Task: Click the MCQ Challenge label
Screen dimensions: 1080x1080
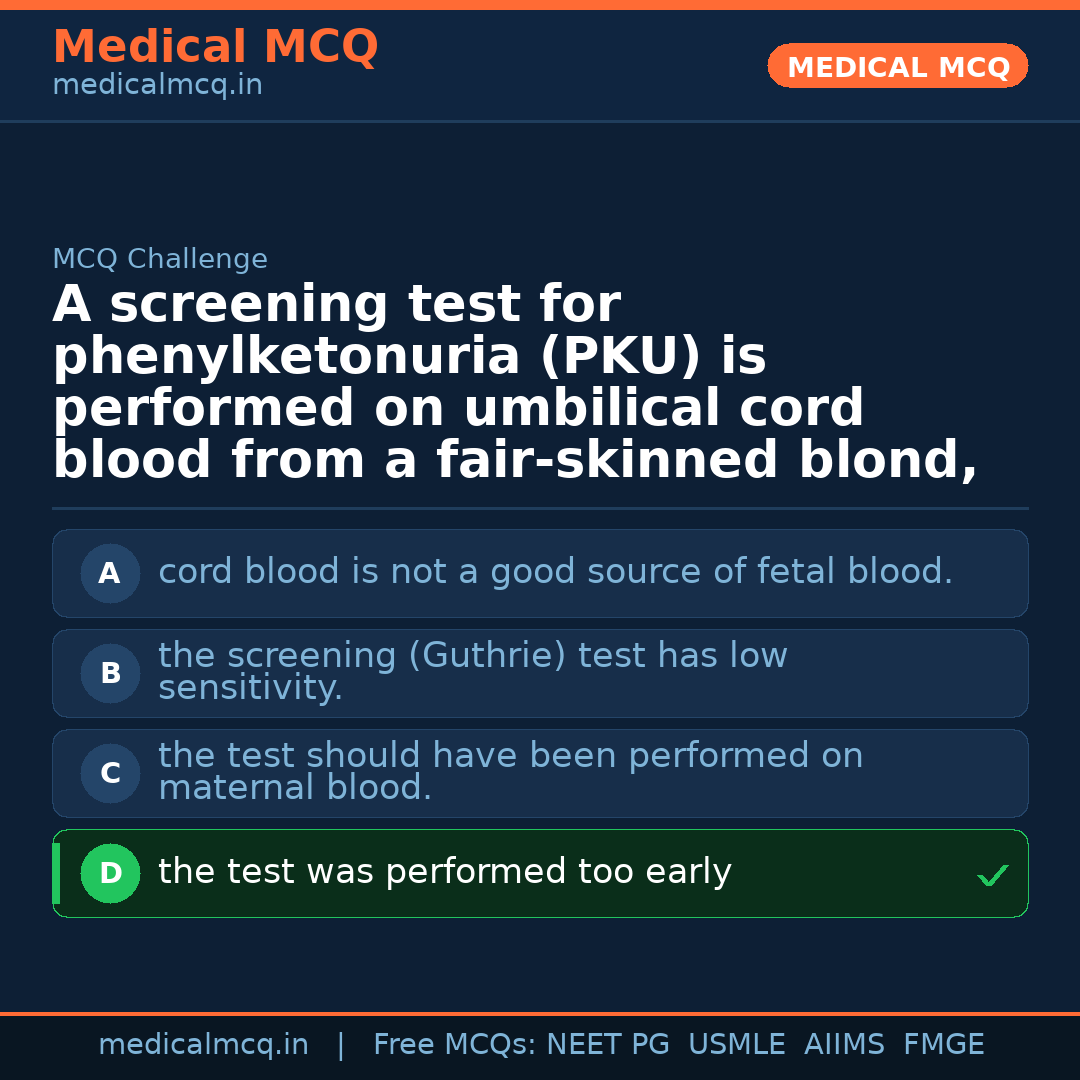Action: tap(160, 260)
